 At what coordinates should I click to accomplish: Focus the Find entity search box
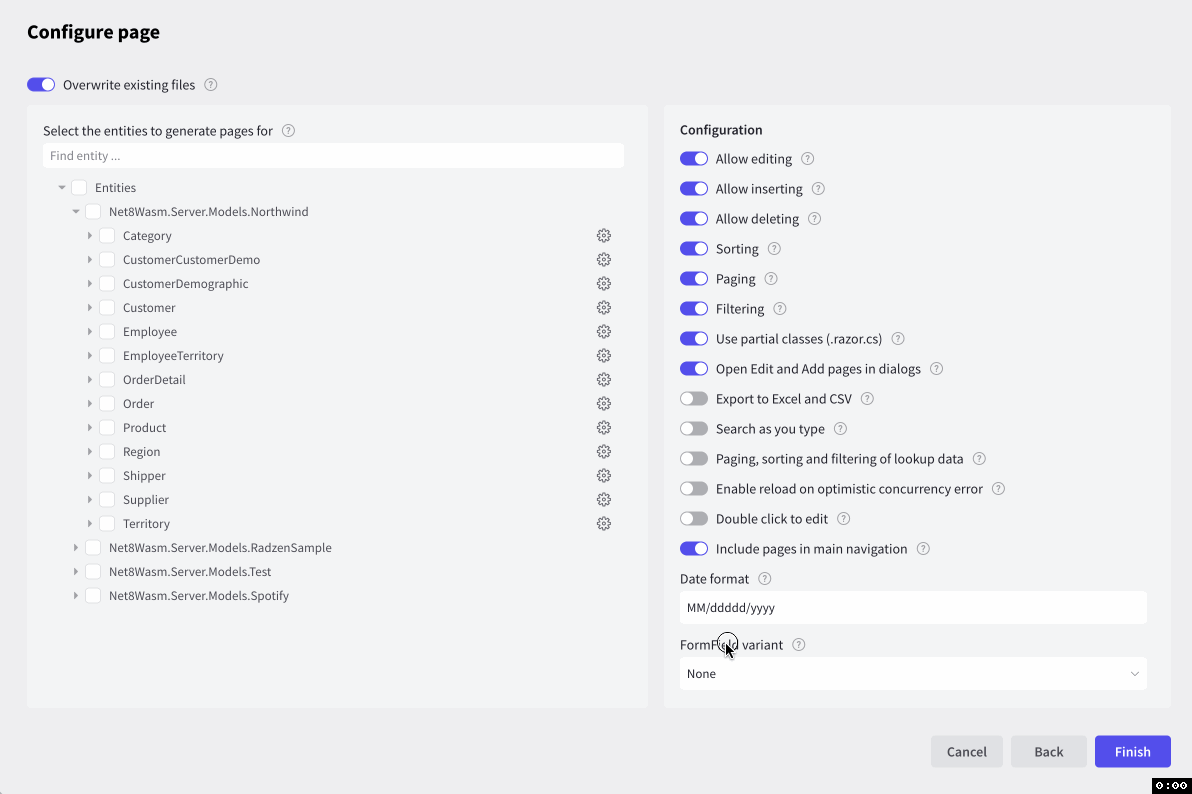coord(333,156)
